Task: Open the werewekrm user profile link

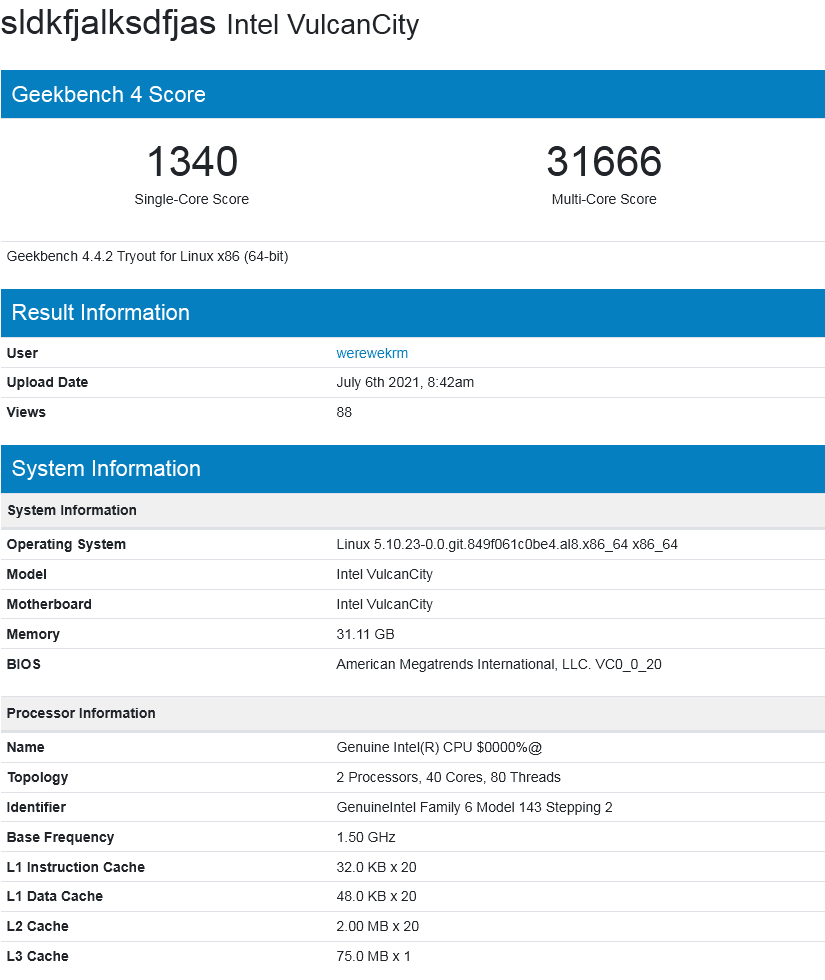Action: [x=372, y=353]
